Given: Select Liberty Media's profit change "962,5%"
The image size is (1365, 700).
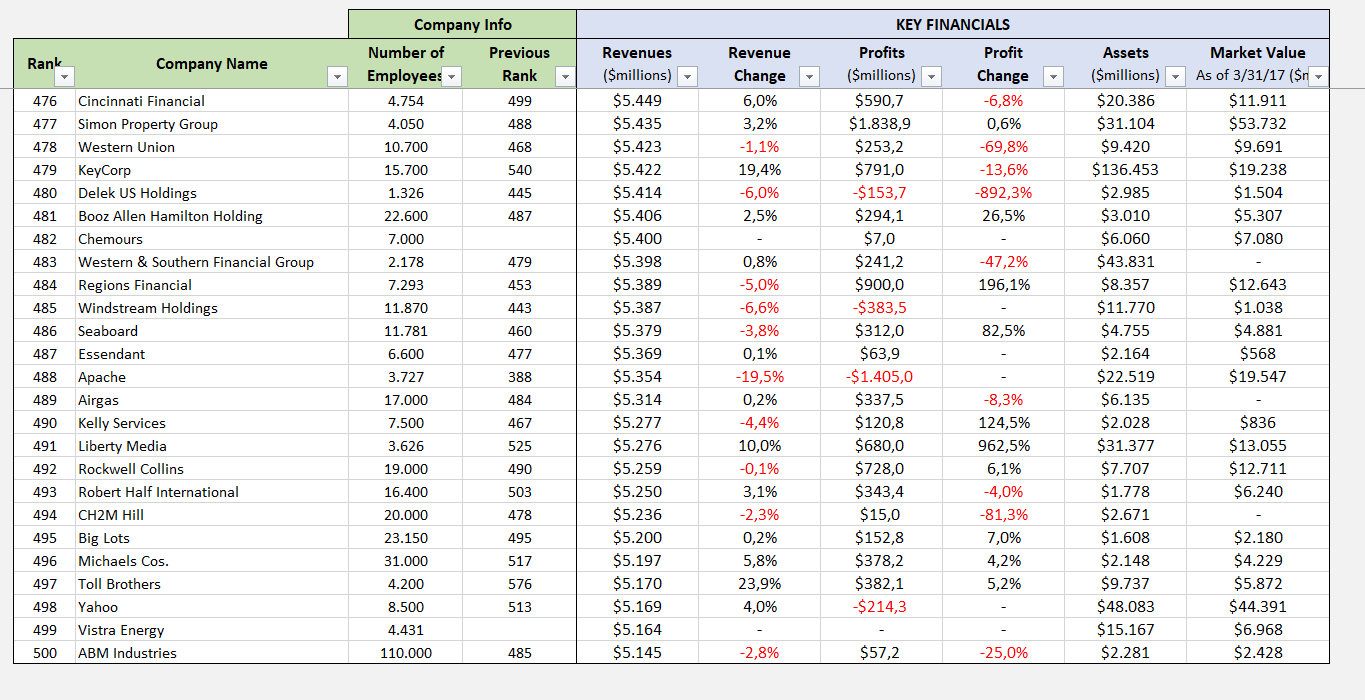Looking at the screenshot, I should [x=1003, y=446].
